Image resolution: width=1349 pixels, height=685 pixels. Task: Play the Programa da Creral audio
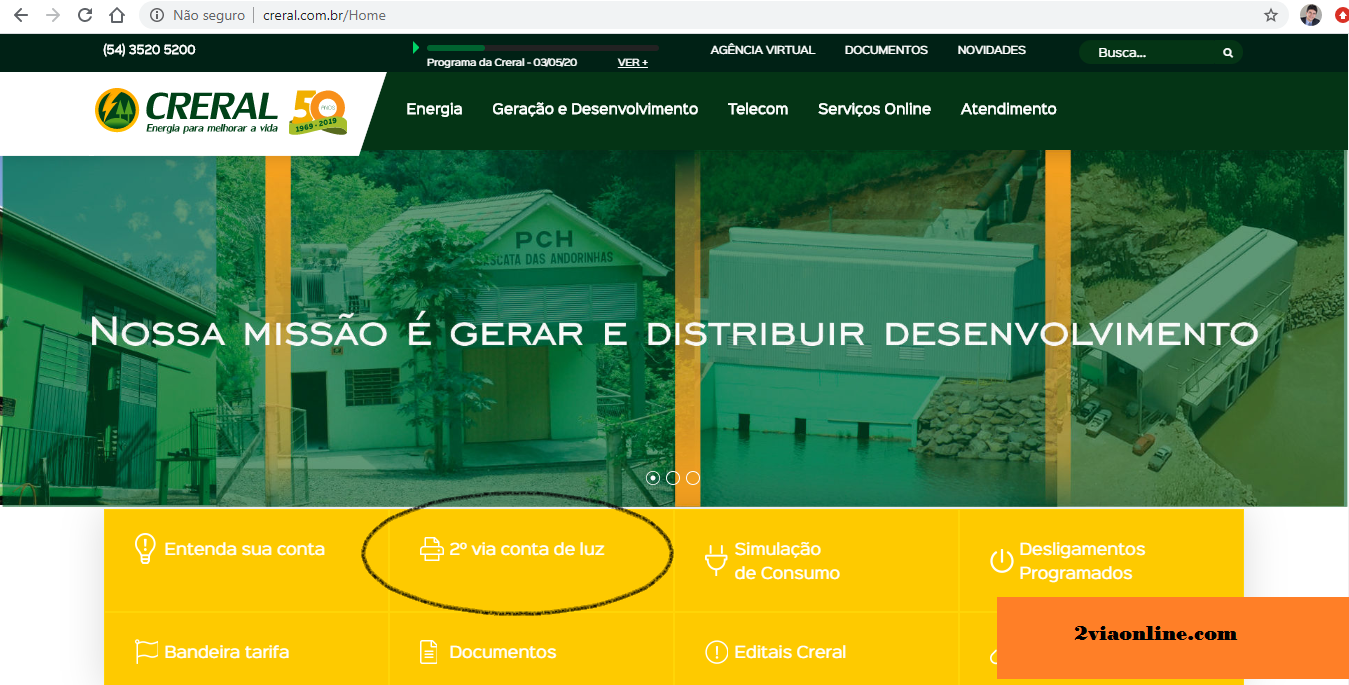pos(416,47)
